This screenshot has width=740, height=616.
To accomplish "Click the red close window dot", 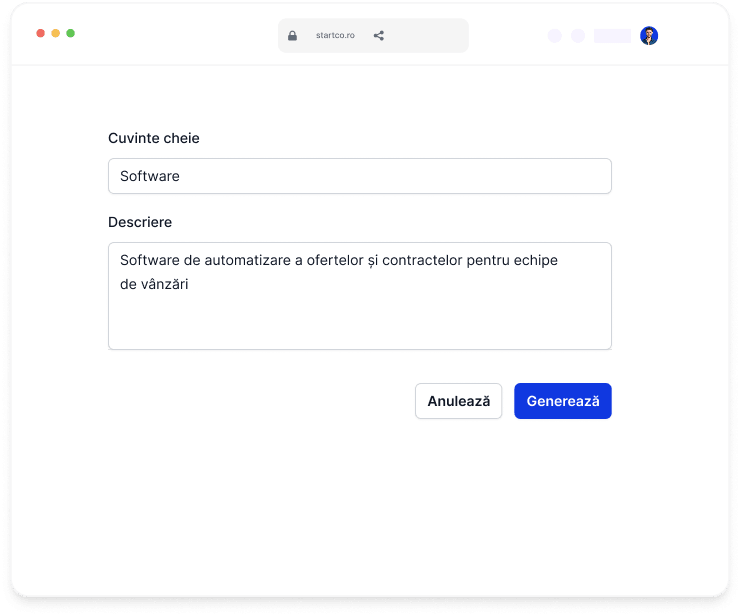I will [x=41, y=33].
